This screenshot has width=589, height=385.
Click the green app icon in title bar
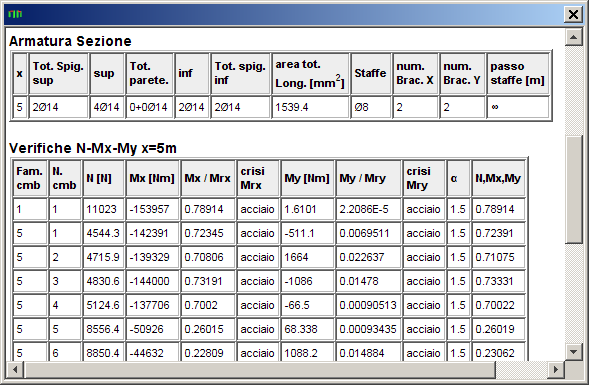pyautogui.click(x=15, y=14)
